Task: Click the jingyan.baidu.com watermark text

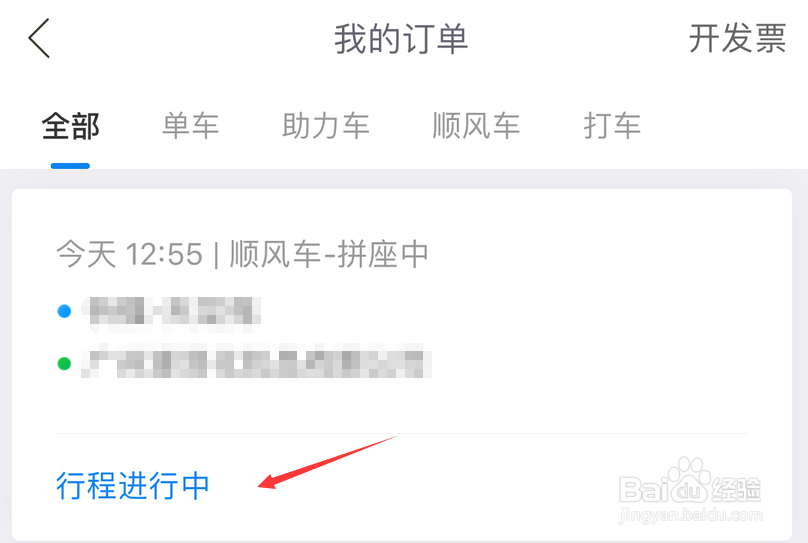Action: pos(691,515)
